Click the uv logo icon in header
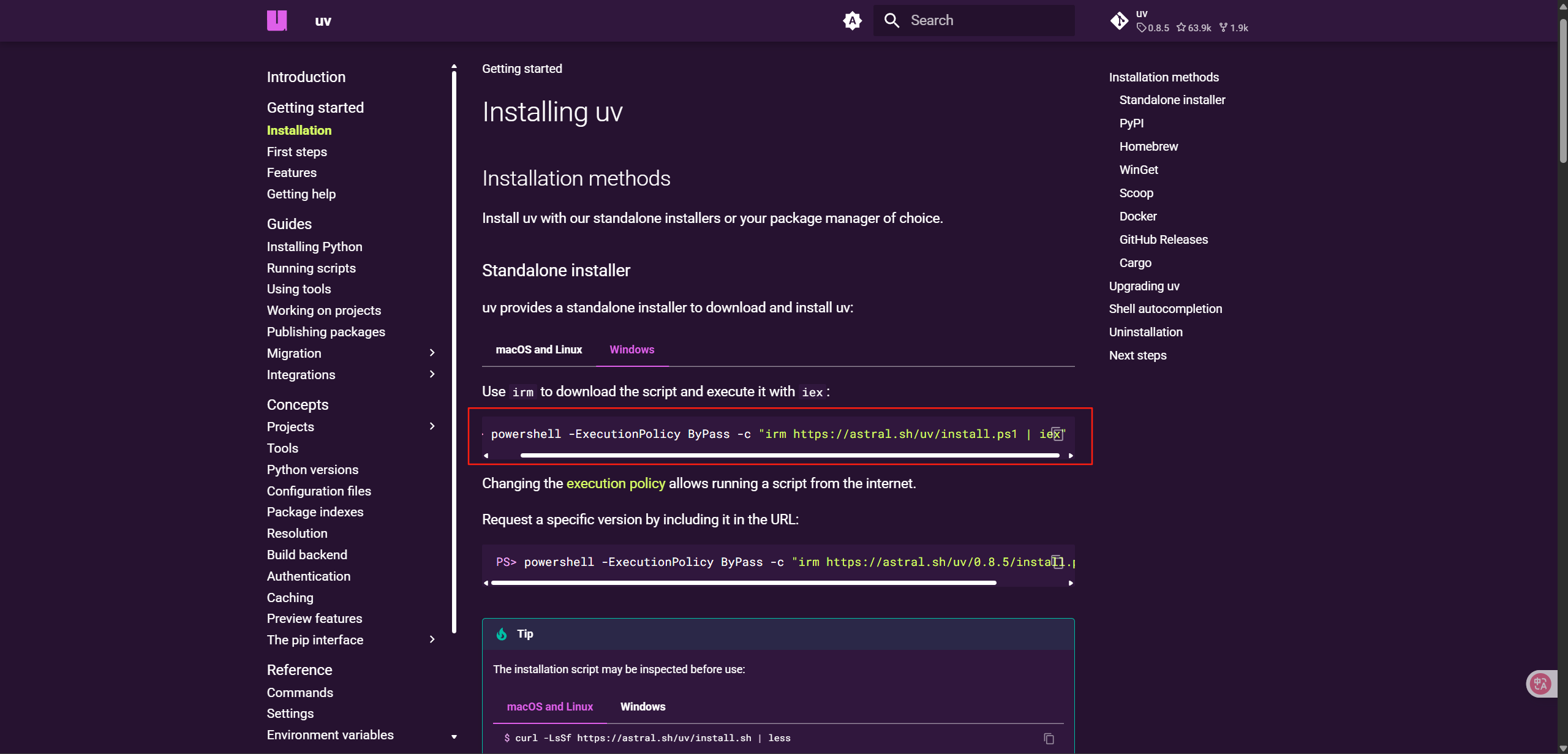Image resolution: width=1568 pixels, height=754 pixels. [277, 20]
